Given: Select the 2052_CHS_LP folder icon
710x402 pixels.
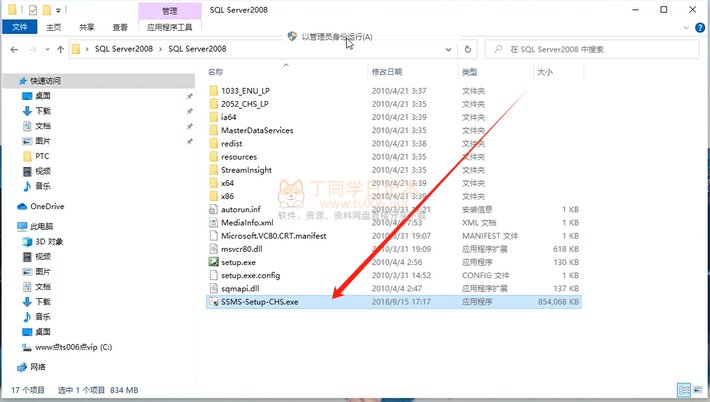Looking at the screenshot, I should click(214, 104).
